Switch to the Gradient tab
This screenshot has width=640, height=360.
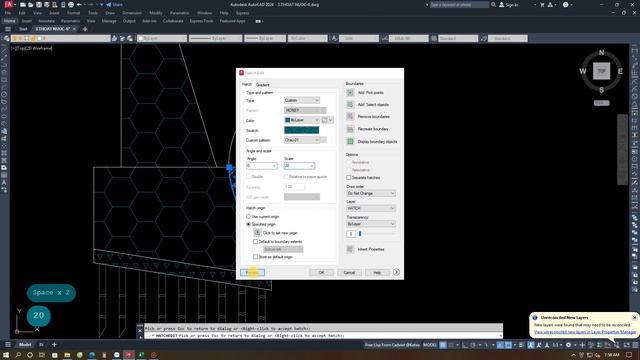click(x=262, y=85)
